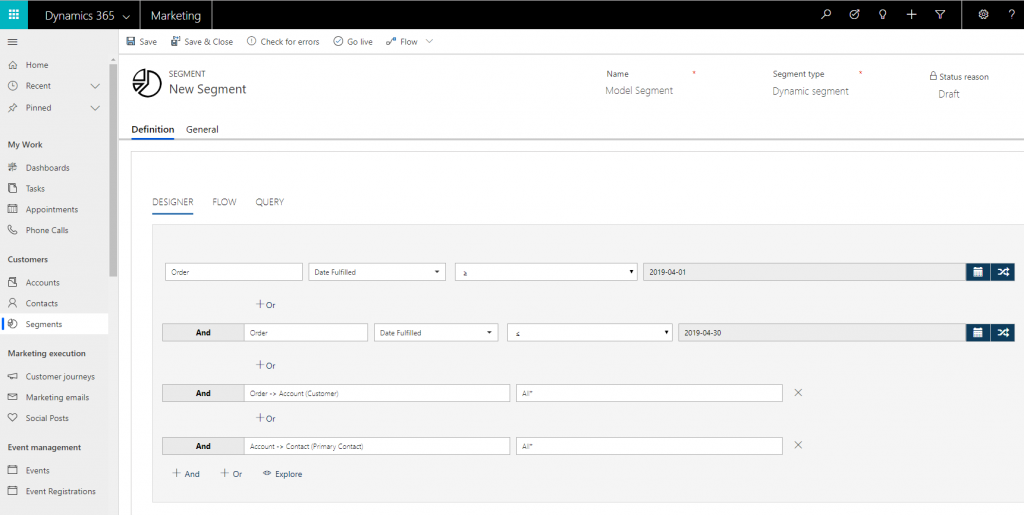
Task: Switch to the General tab
Action: 202,130
